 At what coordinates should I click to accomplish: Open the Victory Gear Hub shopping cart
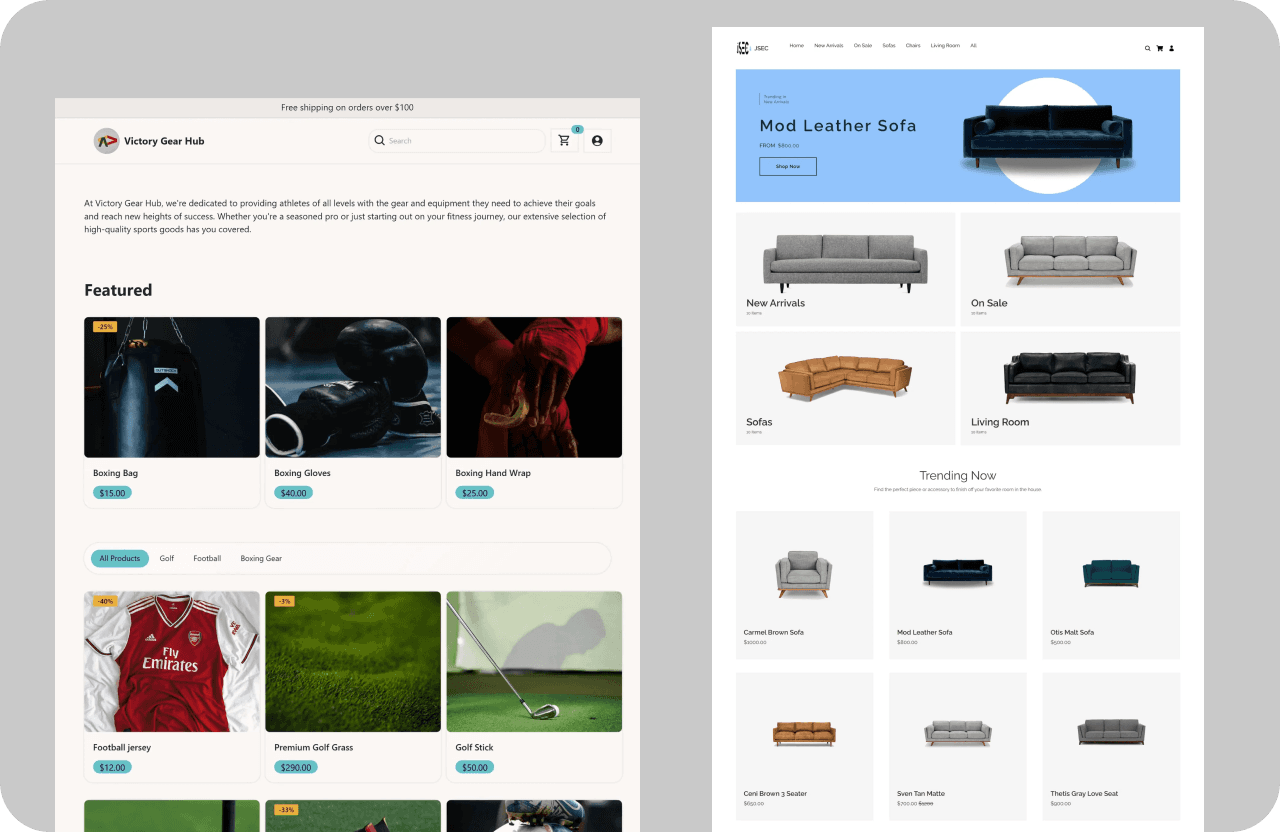pyautogui.click(x=564, y=141)
